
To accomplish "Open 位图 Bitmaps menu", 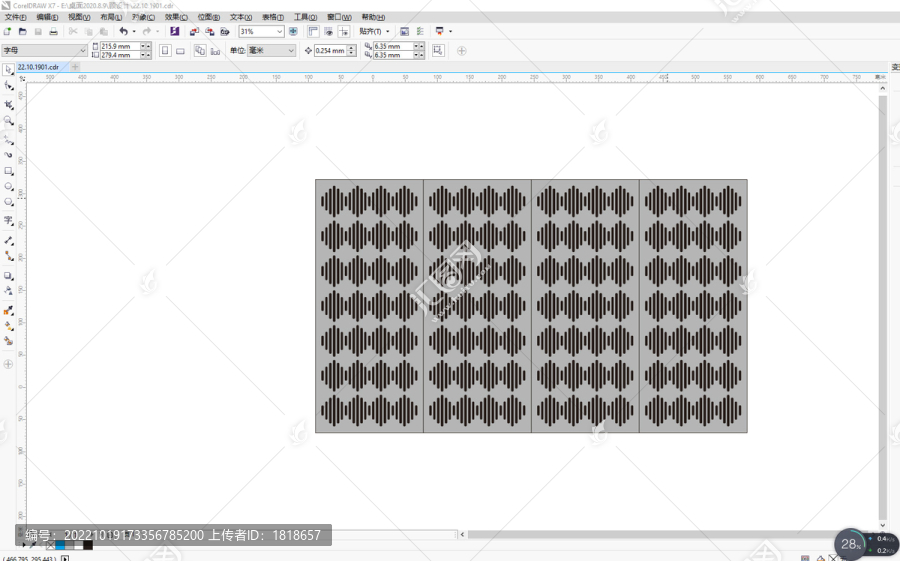I will pyautogui.click(x=208, y=17).
